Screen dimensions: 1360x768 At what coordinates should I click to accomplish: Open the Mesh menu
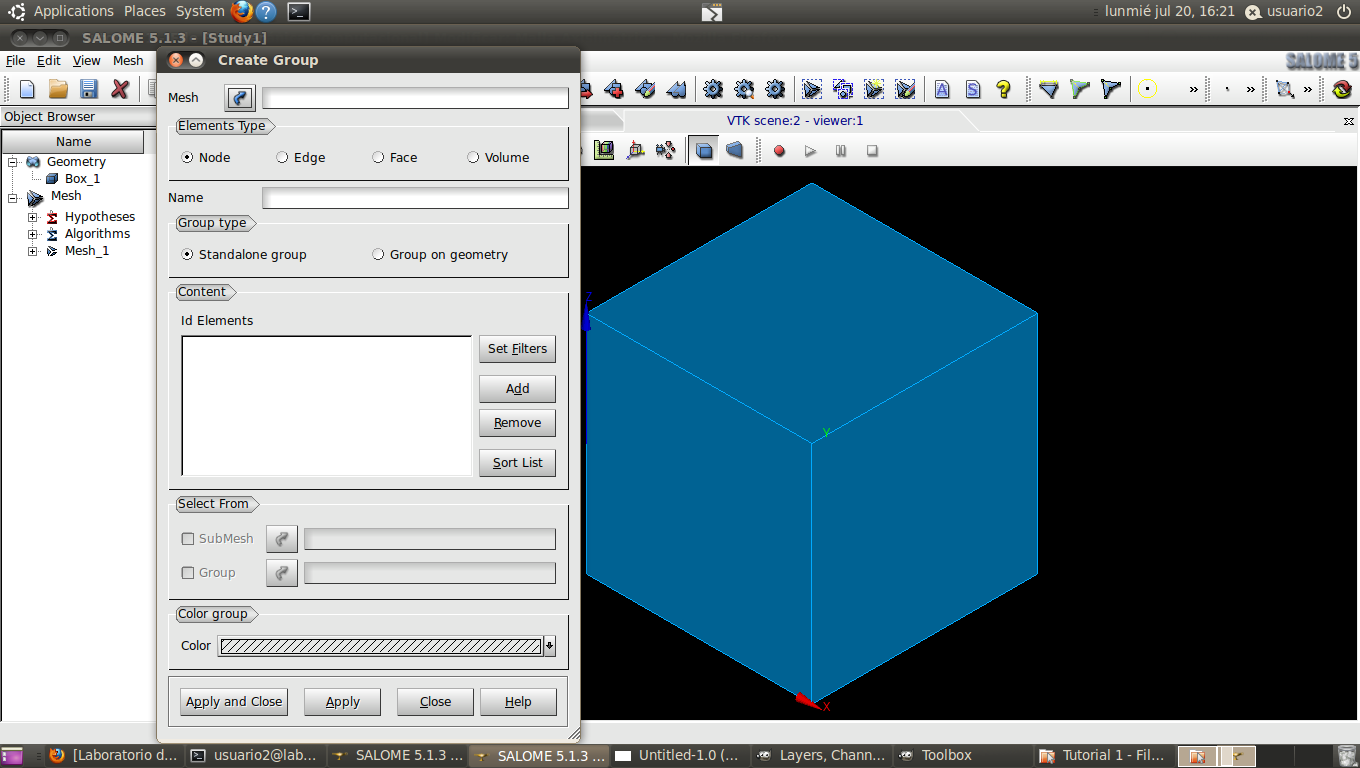click(x=128, y=60)
